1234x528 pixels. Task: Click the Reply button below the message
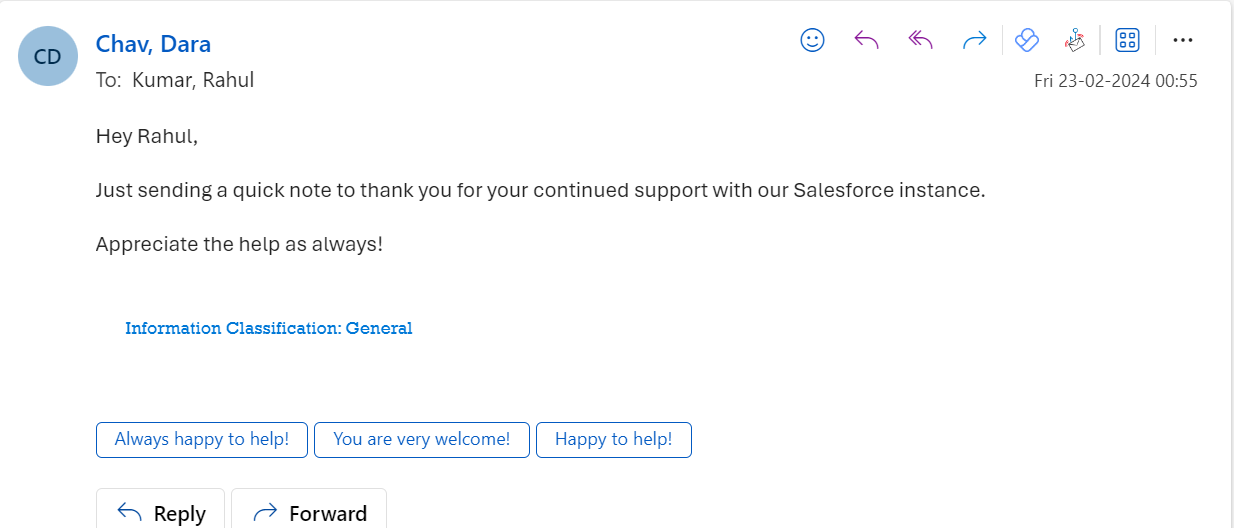[x=161, y=512]
